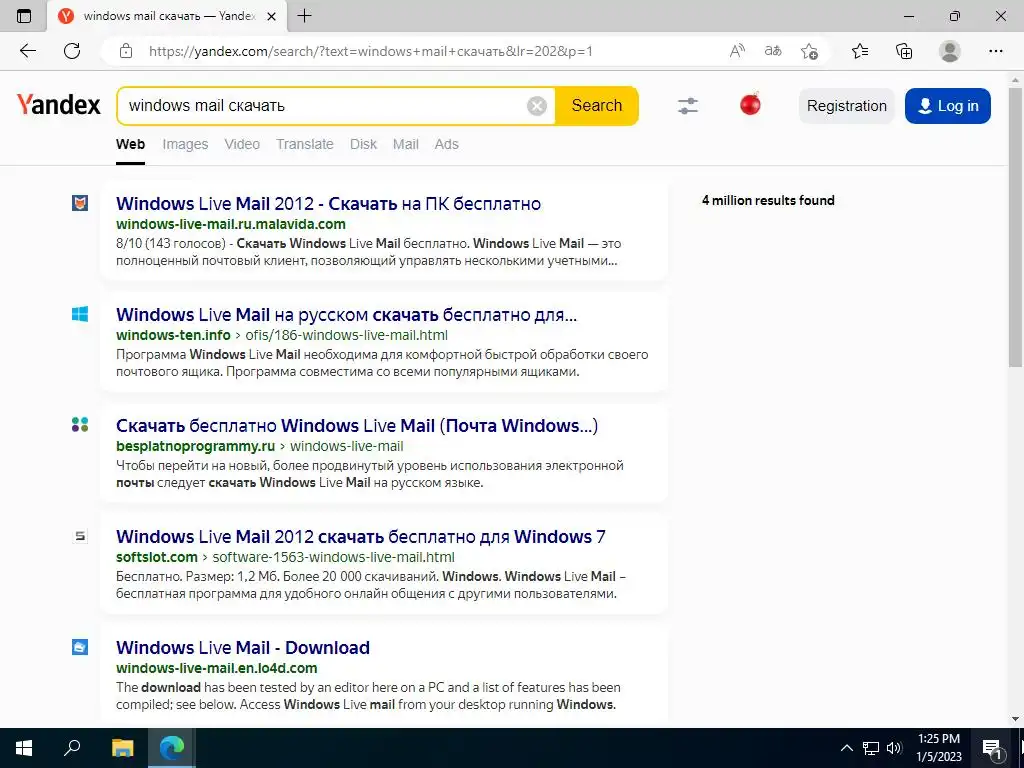View site information lock icon
Viewport: 1024px width, 768px height.
tap(126, 51)
